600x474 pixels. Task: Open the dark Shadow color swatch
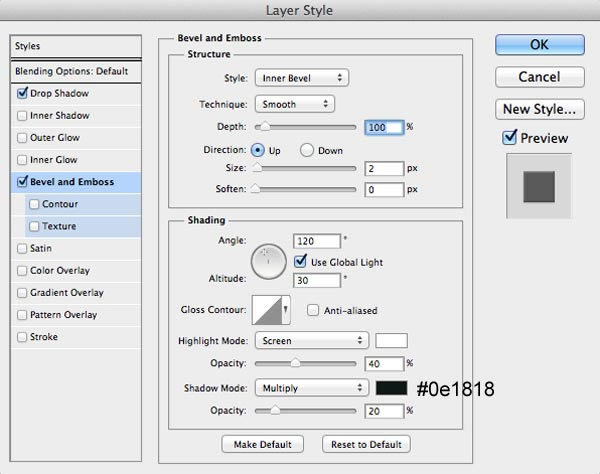click(391, 388)
